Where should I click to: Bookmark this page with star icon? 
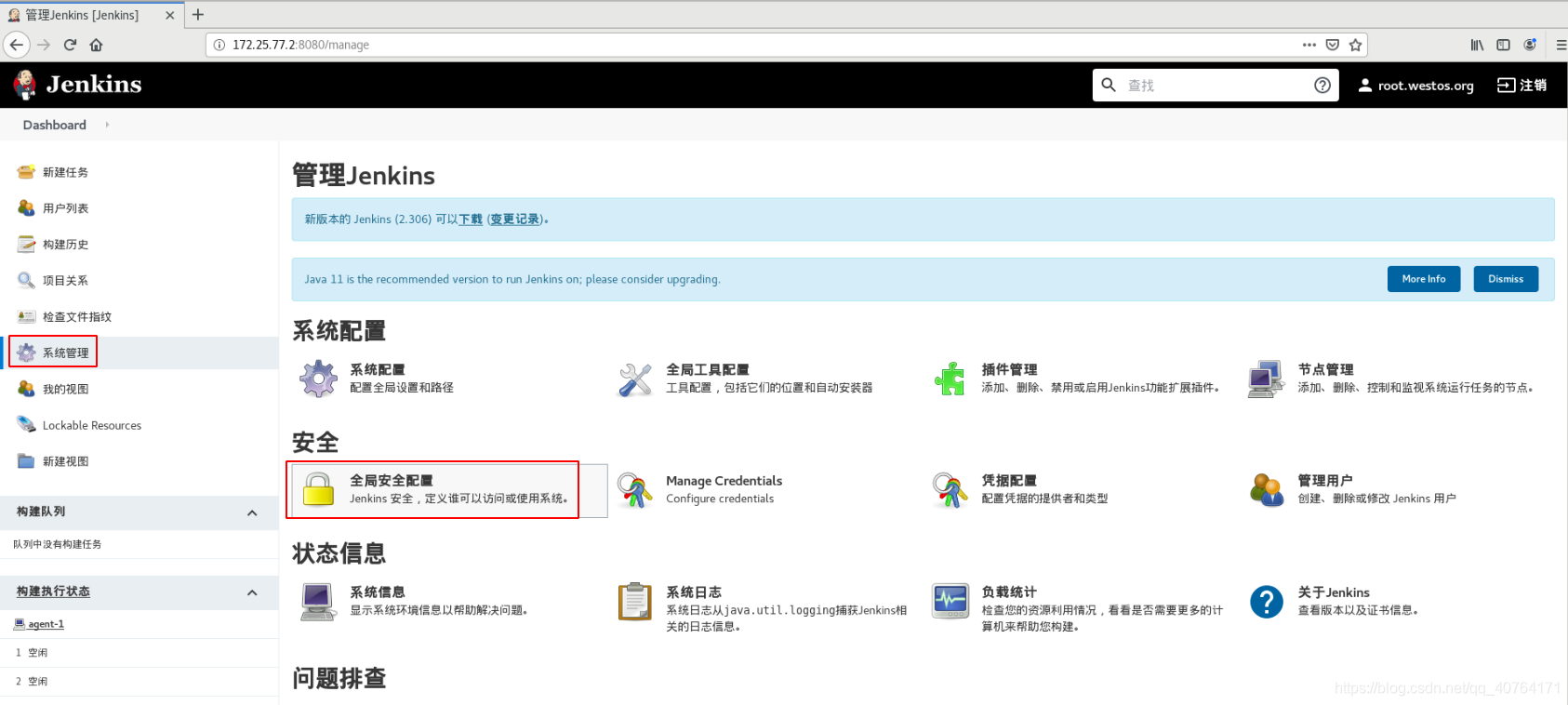(1355, 45)
